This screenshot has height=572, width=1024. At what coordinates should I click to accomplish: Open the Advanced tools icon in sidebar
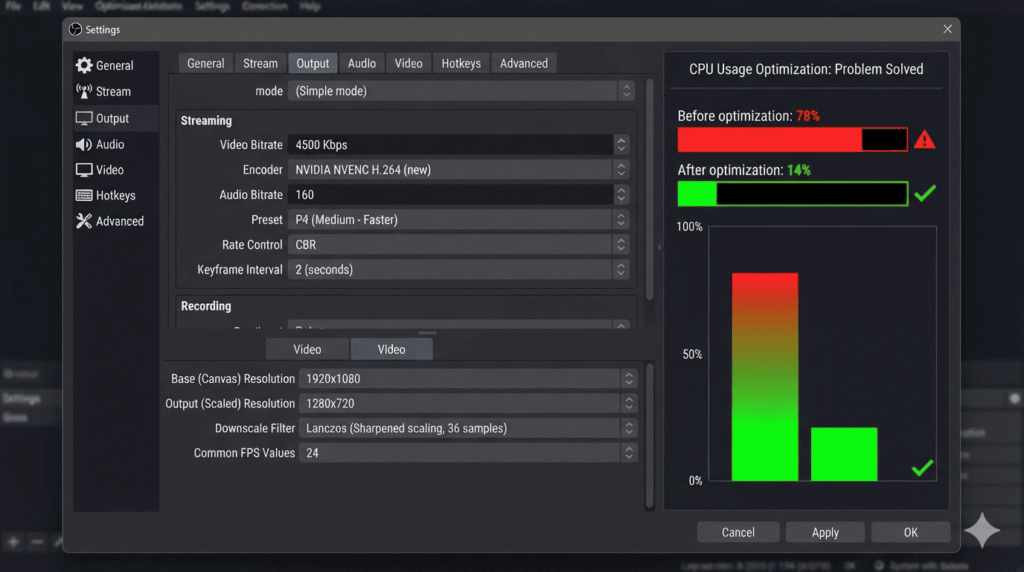click(84, 221)
